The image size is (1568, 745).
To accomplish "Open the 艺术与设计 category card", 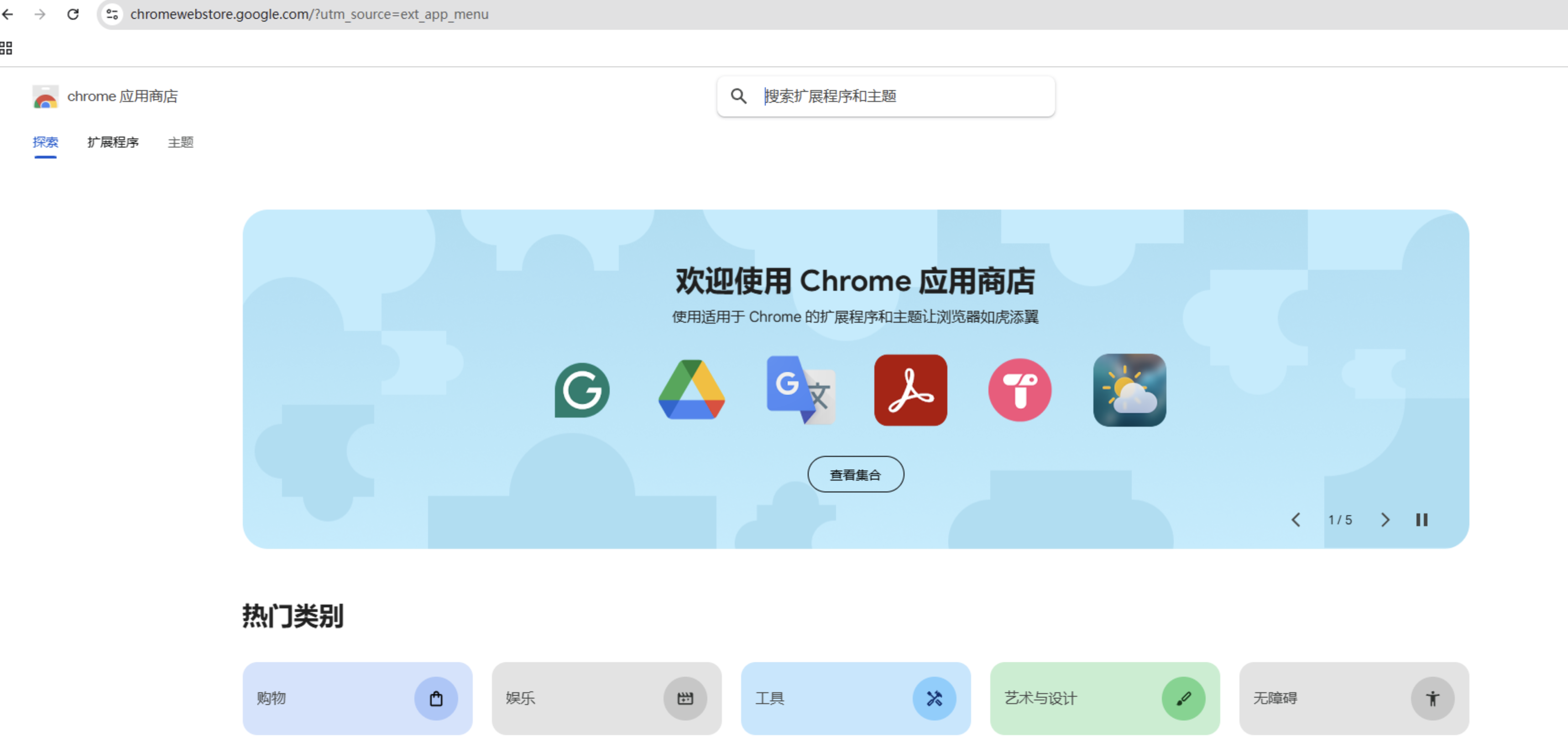I will 1104,698.
